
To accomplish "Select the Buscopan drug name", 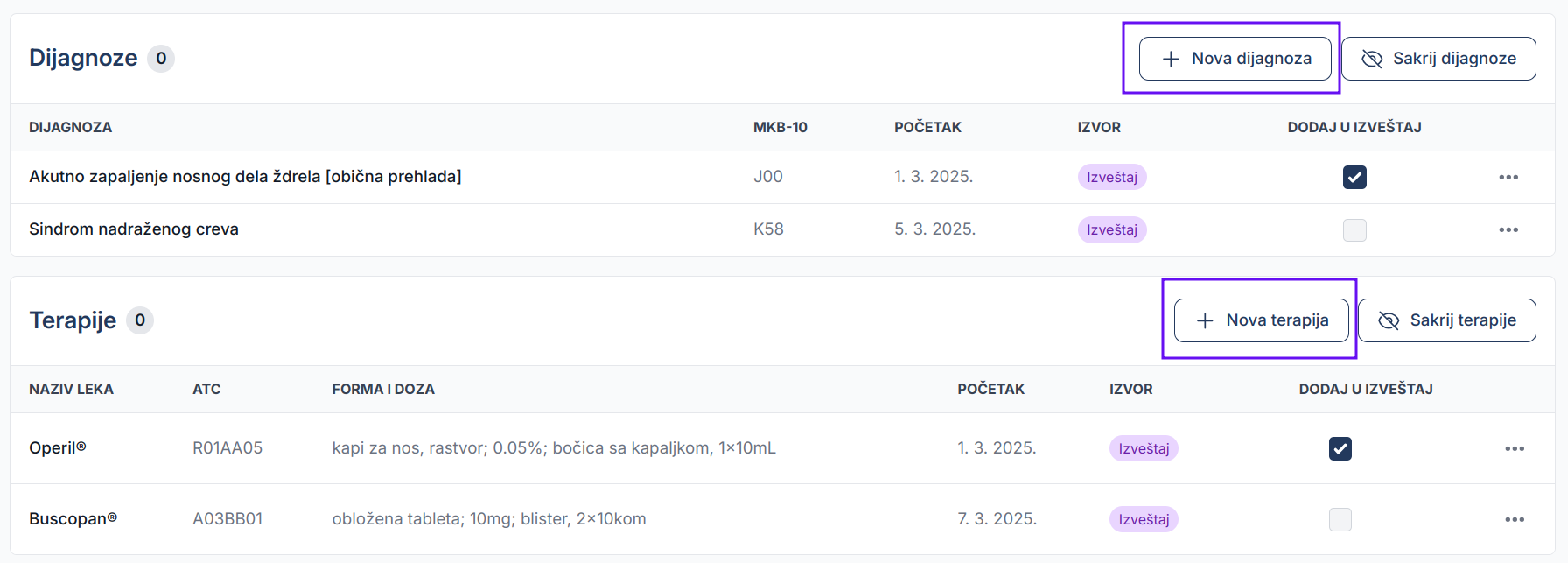I will coord(73,518).
